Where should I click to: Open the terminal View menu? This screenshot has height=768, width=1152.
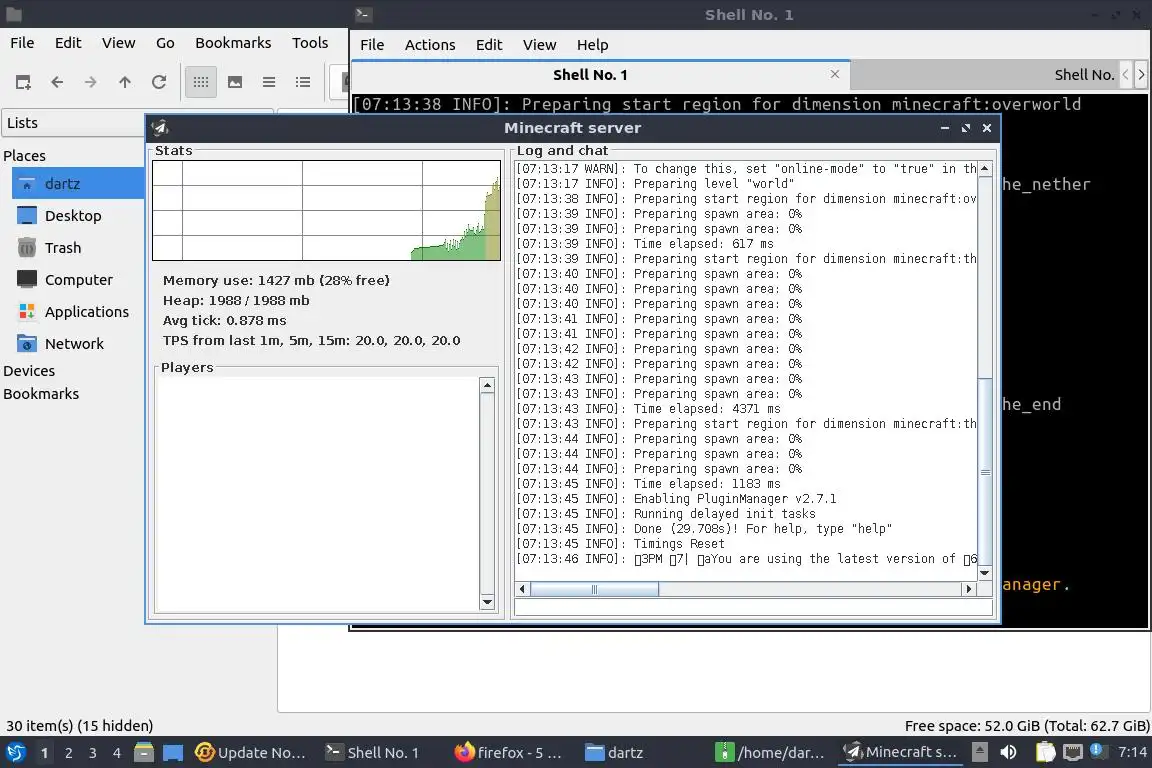click(539, 45)
